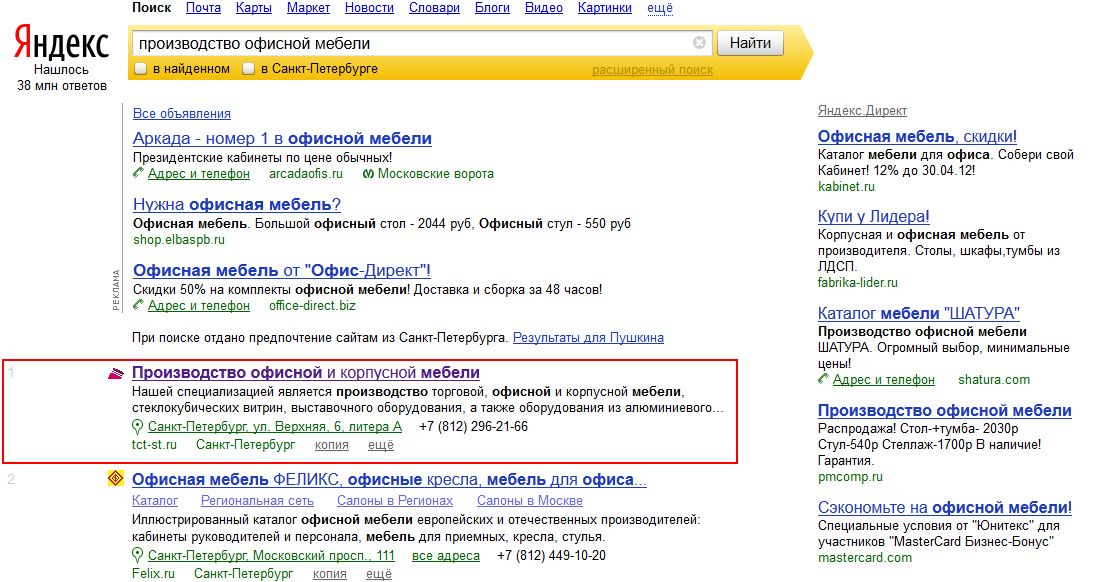The width and height of the screenshot is (1111, 582).
Task: Expand 'ещё' under the Felix.ru result
Action: pos(378,573)
